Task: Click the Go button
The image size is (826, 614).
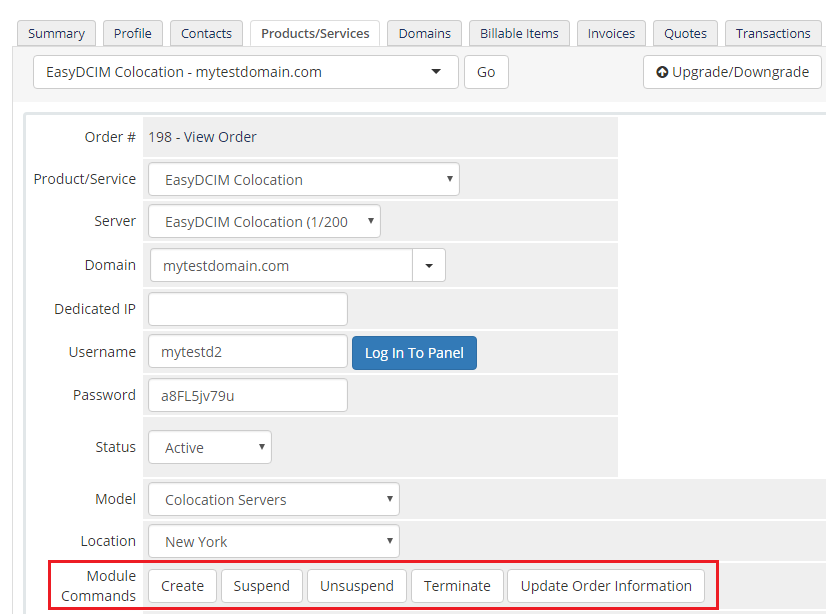Action: tap(486, 72)
